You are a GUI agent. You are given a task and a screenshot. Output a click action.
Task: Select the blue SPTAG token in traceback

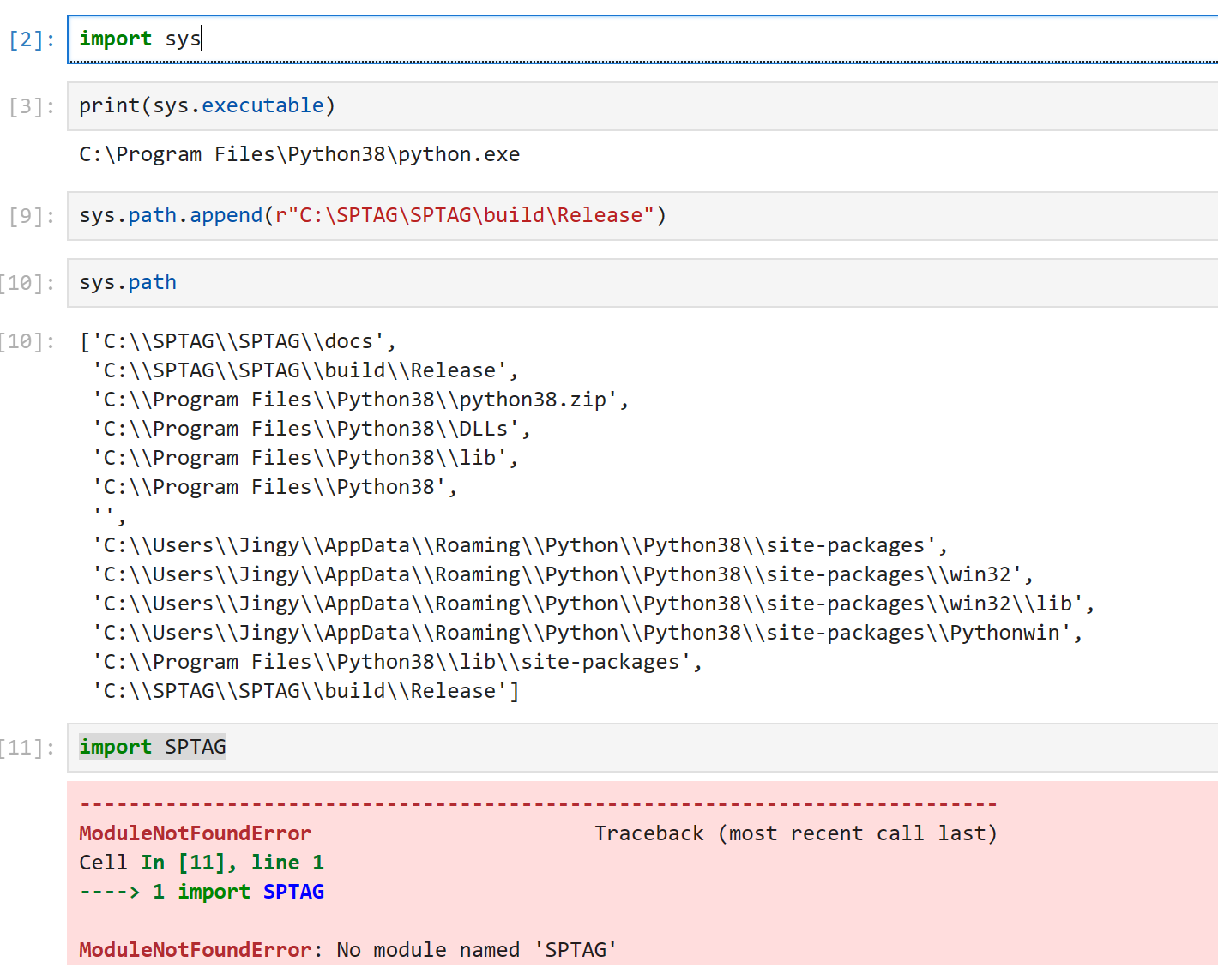(x=293, y=891)
